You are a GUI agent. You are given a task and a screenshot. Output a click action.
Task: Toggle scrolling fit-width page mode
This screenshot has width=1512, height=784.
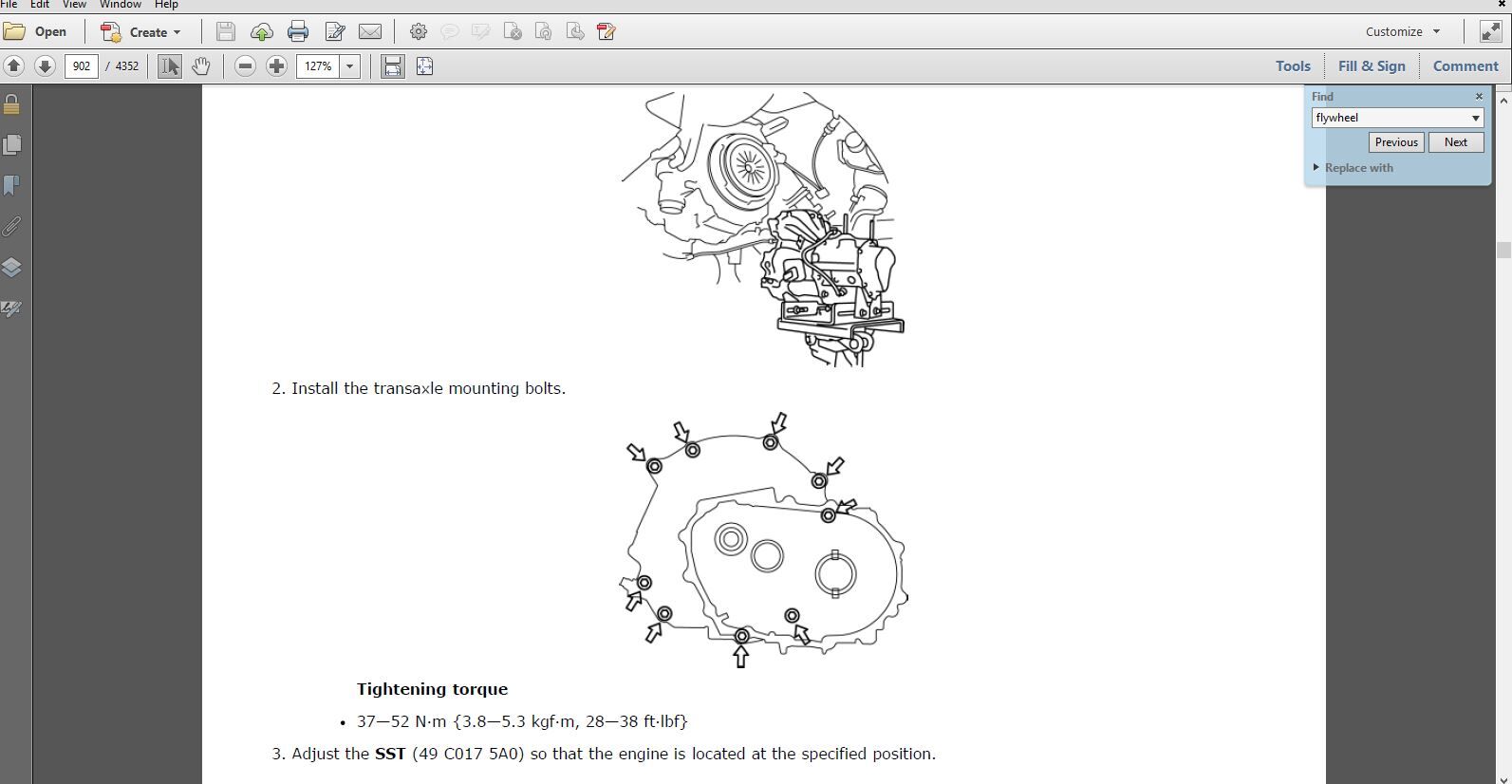[x=392, y=66]
